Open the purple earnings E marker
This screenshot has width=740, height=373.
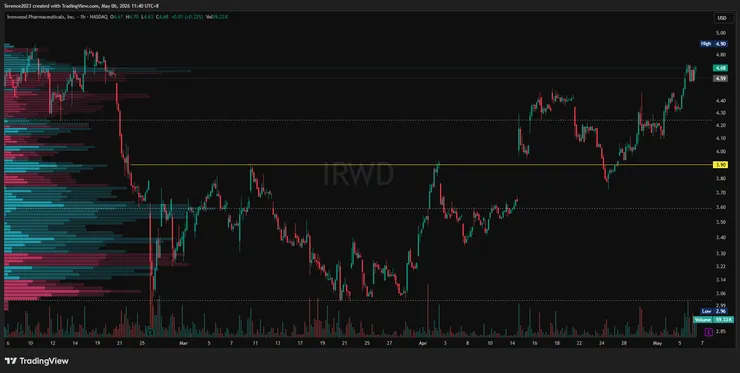(708, 332)
